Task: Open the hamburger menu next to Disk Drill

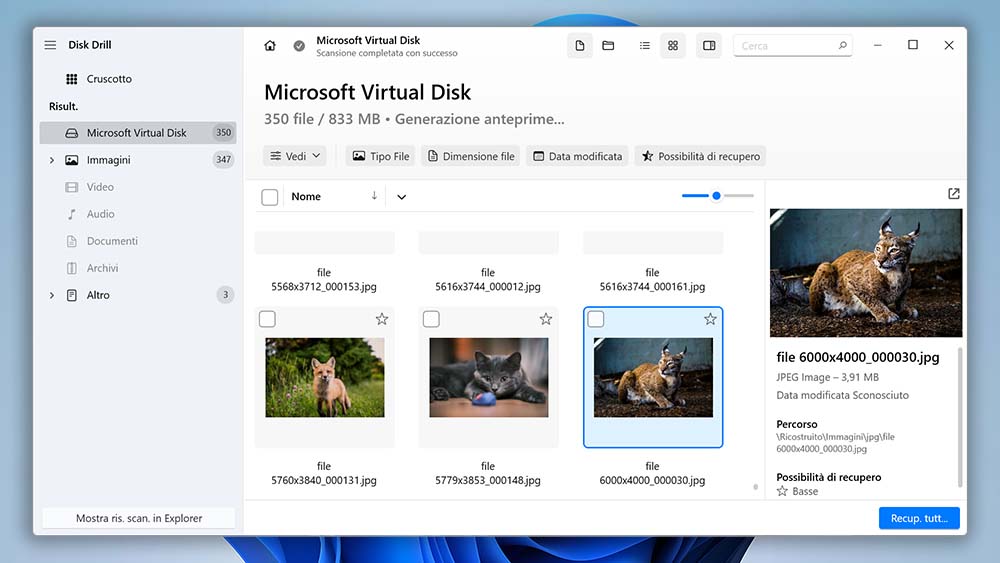Action: pos(50,45)
